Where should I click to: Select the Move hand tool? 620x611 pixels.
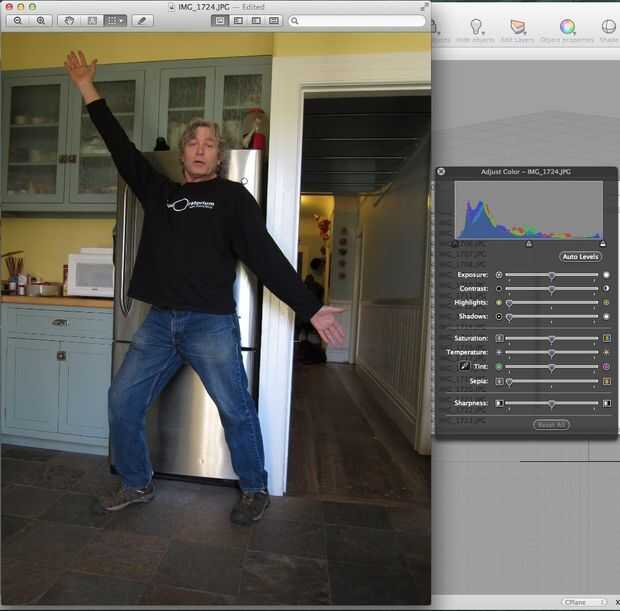pos(69,21)
